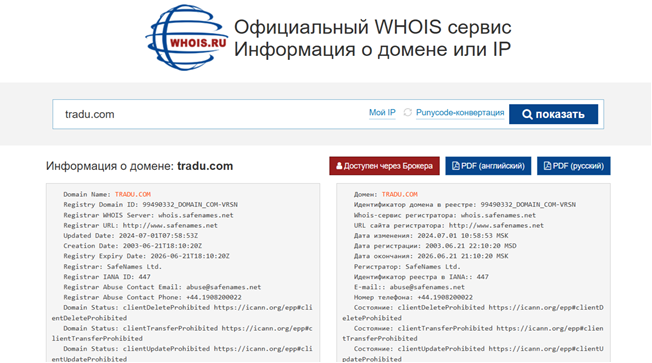Select the Creation Date line
This screenshot has height=363, width=652.
tap(133, 246)
